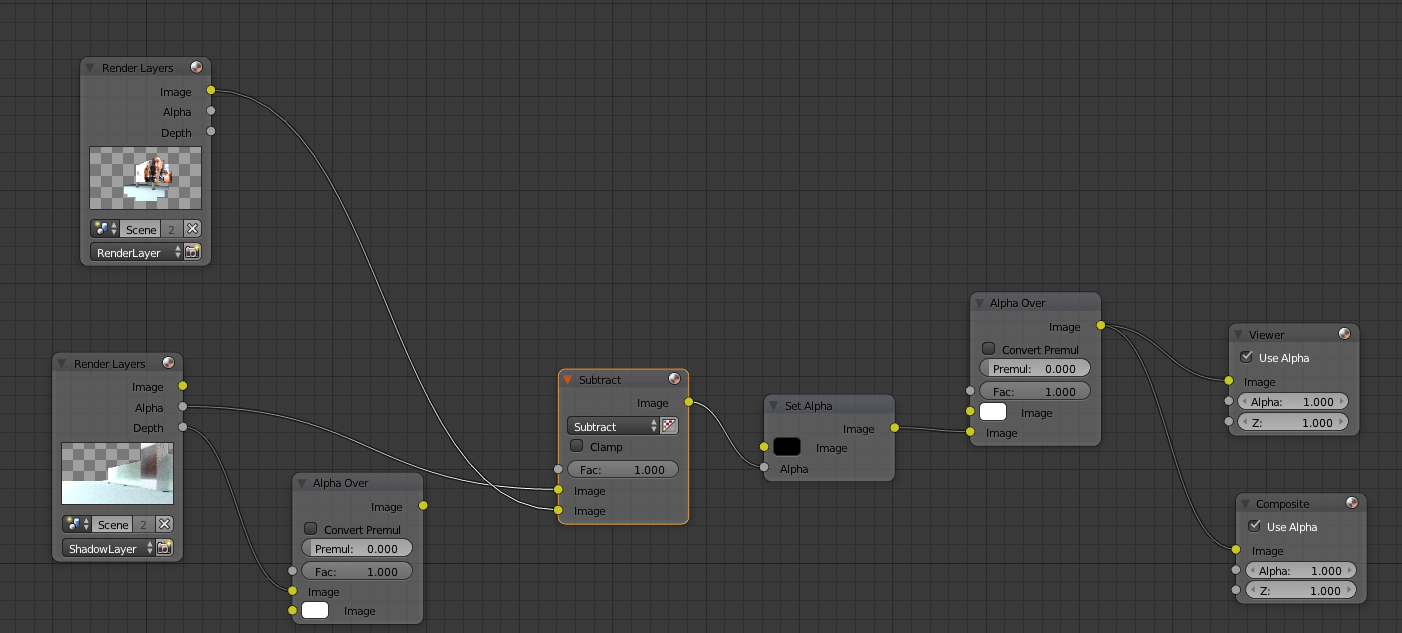Open black color swatch in Set Alpha node
Image resolution: width=1402 pixels, height=633 pixels.
pyautogui.click(x=787, y=447)
